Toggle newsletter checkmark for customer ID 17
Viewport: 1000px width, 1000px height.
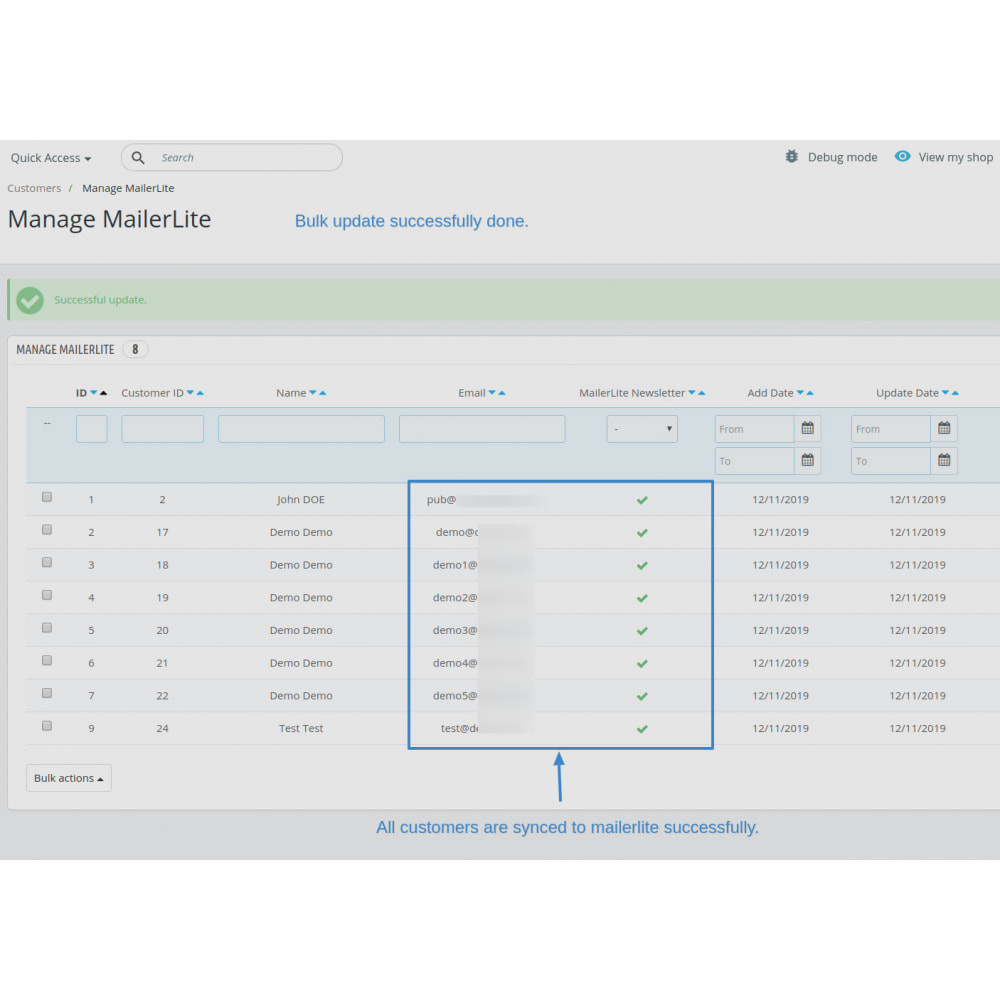coord(642,533)
